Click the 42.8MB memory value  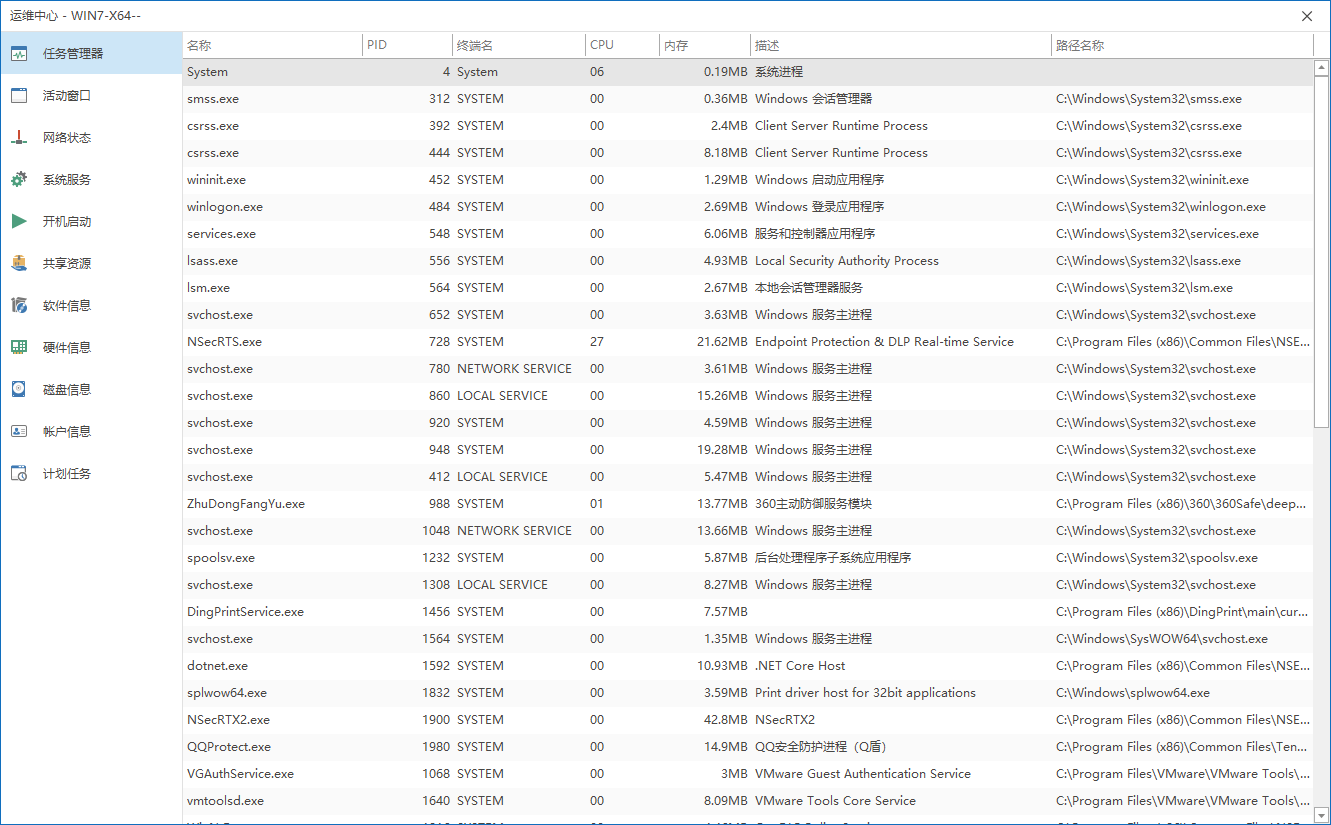coord(726,720)
